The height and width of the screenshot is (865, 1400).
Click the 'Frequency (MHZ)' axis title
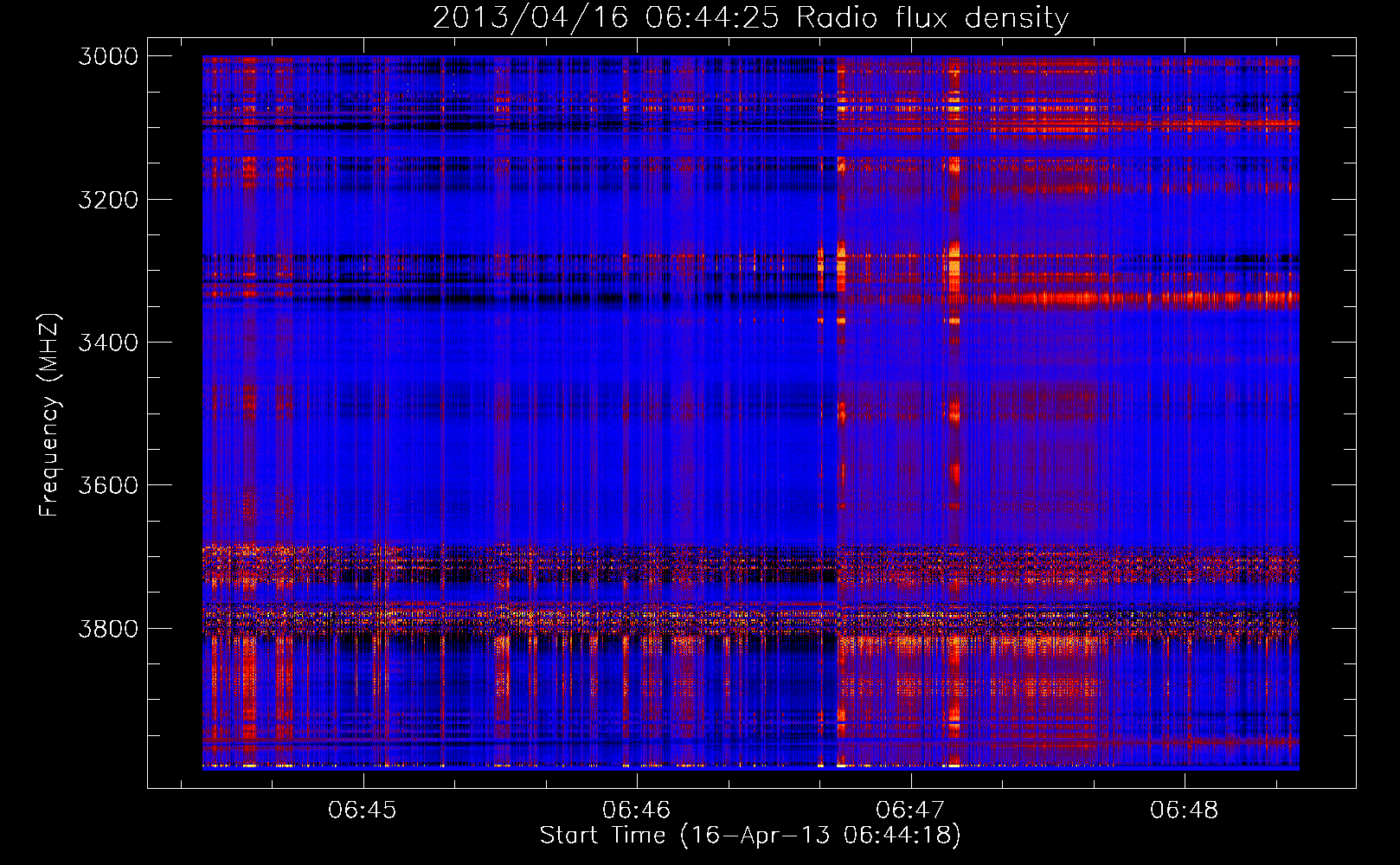point(50,415)
